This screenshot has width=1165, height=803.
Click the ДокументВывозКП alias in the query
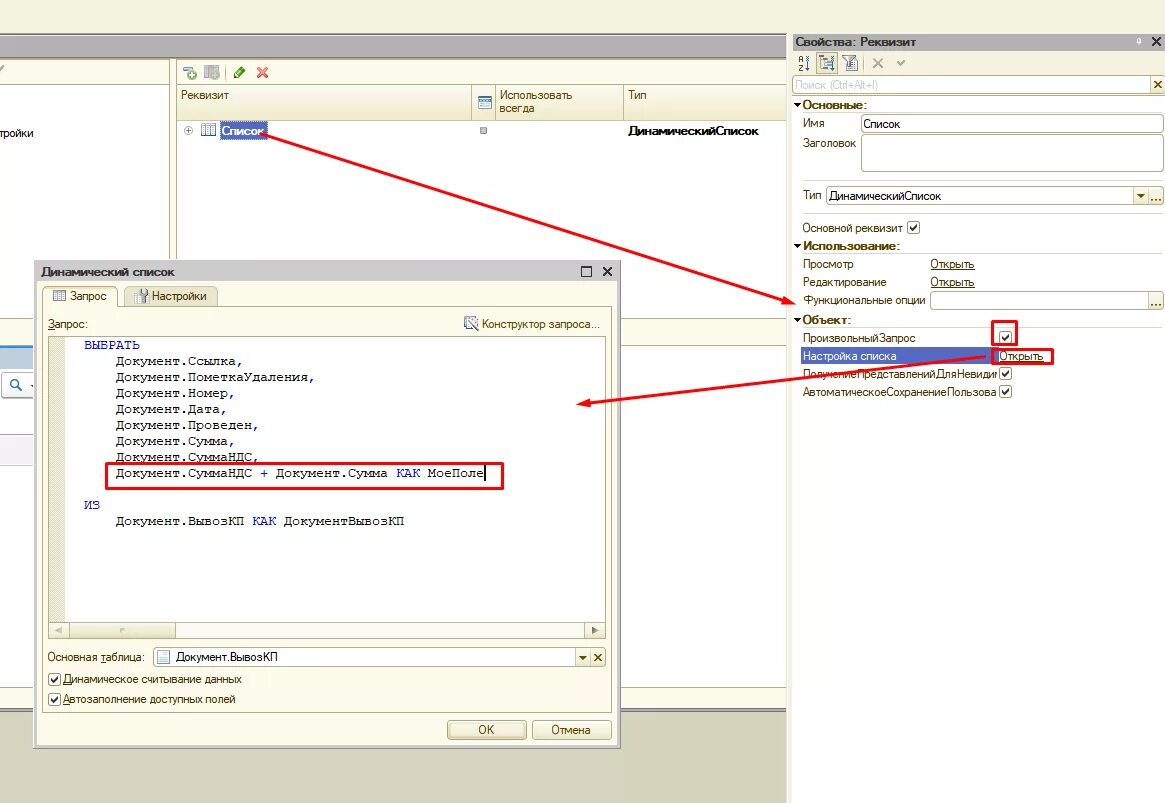344,521
